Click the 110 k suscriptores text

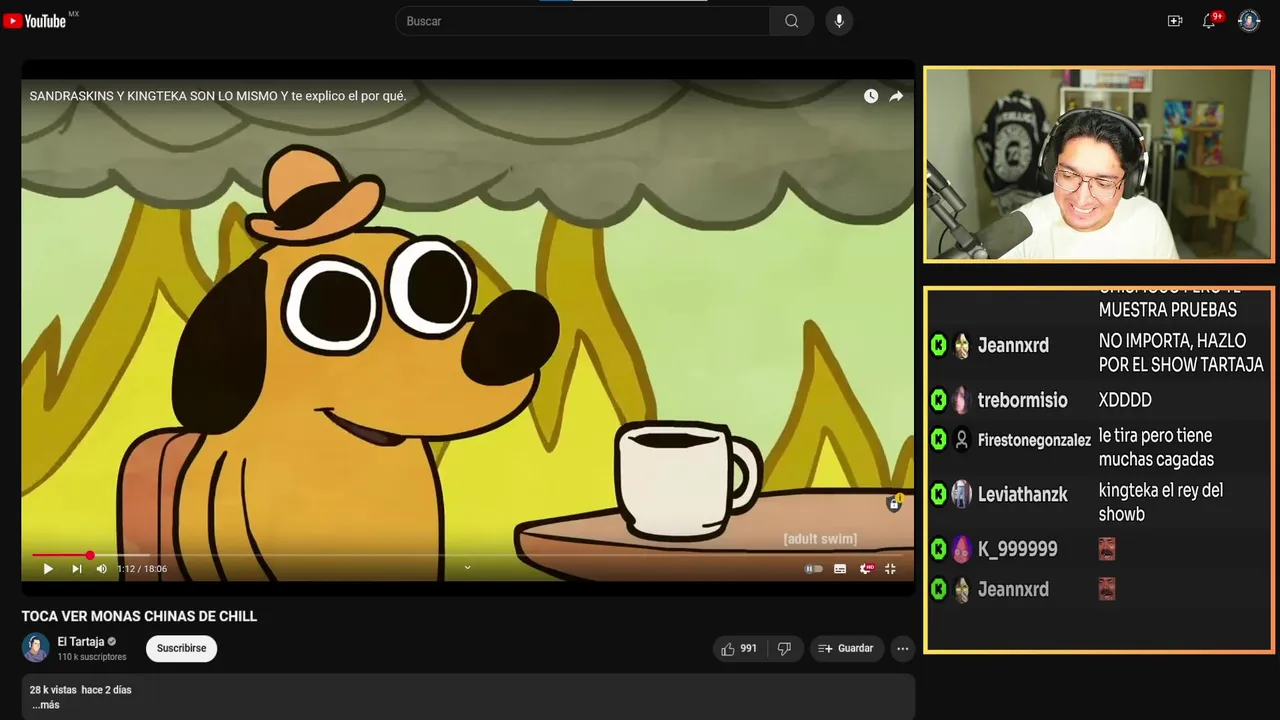92,657
